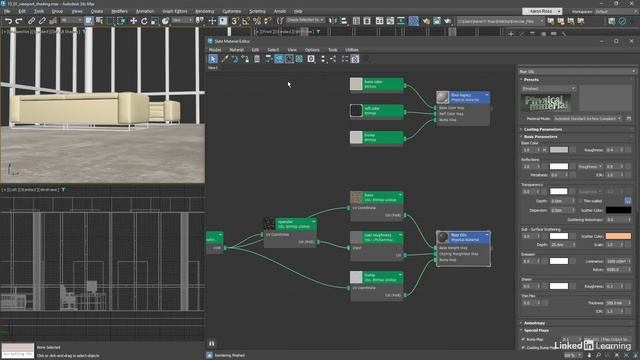Click the white Reflections color swatch
This screenshot has width=640, height=360.
click(559, 166)
